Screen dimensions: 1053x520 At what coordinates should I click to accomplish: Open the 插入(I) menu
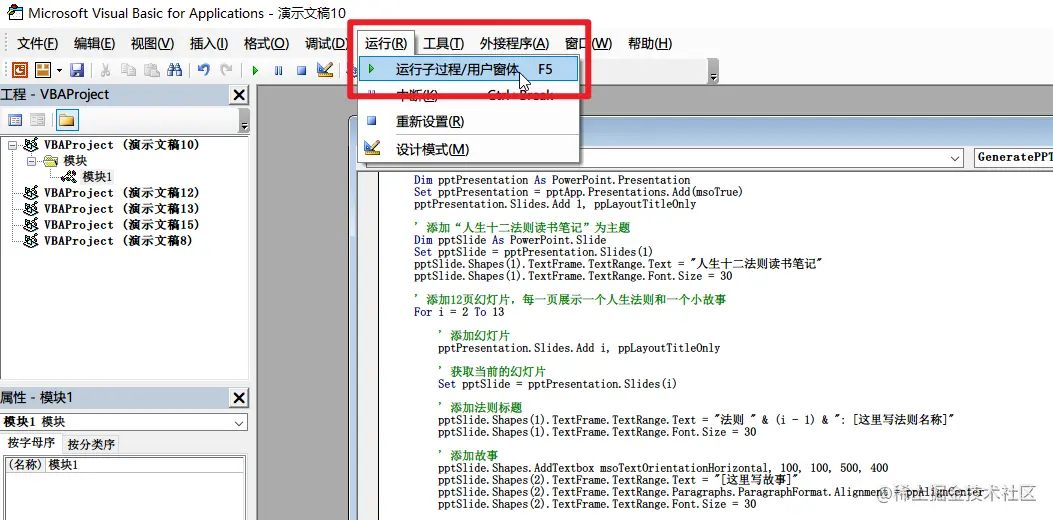(209, 44)
